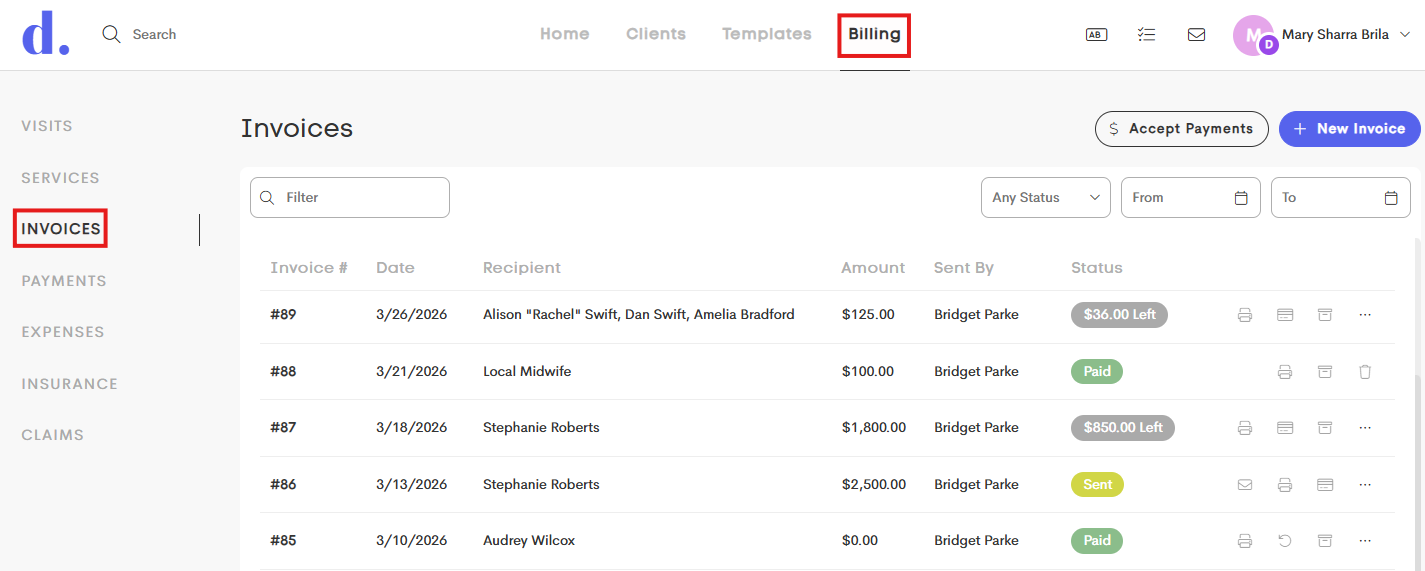Click the Search field in the header
This screenshot has width=1425, height=571.
pyautogui.click(x=154, y=34)
